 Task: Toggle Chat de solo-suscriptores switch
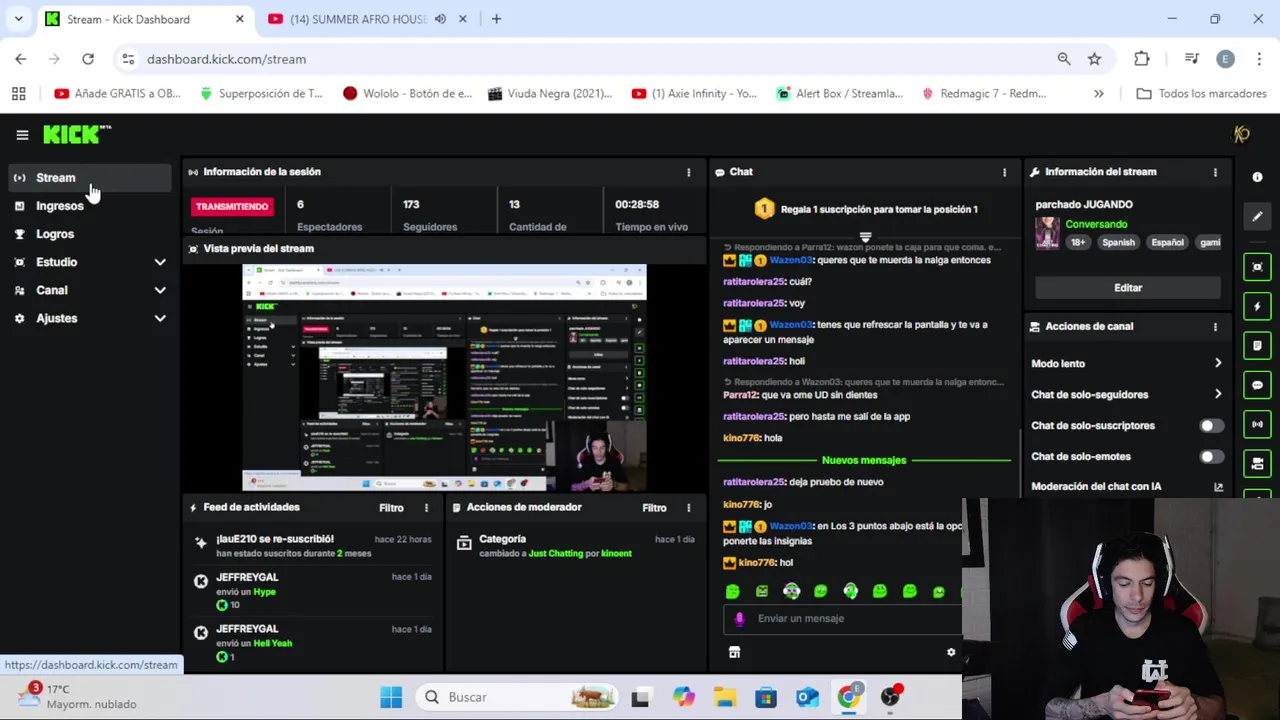tap(1211, 426)
